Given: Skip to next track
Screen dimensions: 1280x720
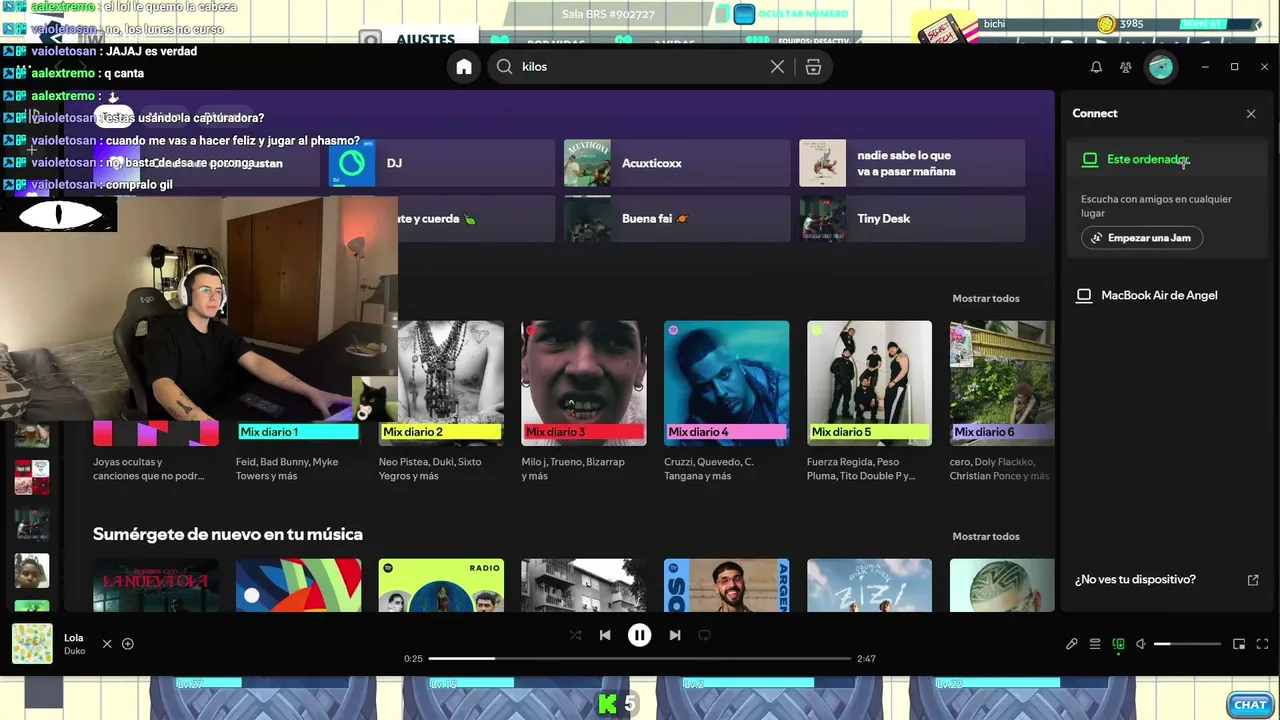Looking at the screenshot, I should (675, 635).
